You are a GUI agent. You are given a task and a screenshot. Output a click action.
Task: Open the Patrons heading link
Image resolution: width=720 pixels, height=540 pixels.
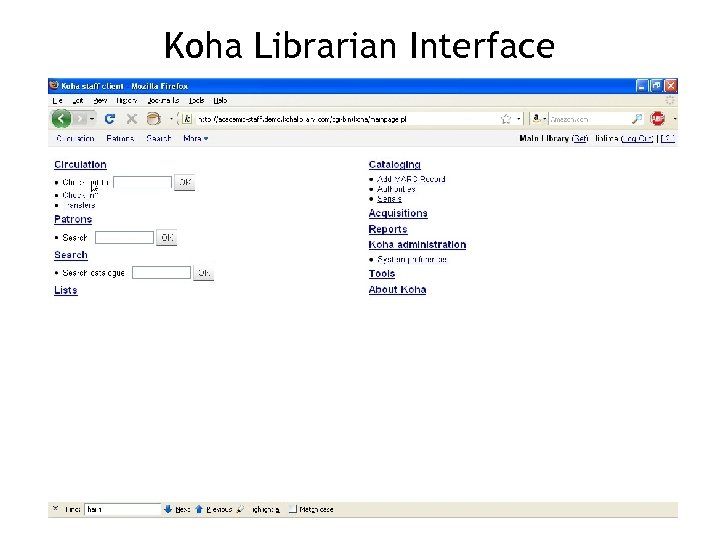tap(73, 219)
